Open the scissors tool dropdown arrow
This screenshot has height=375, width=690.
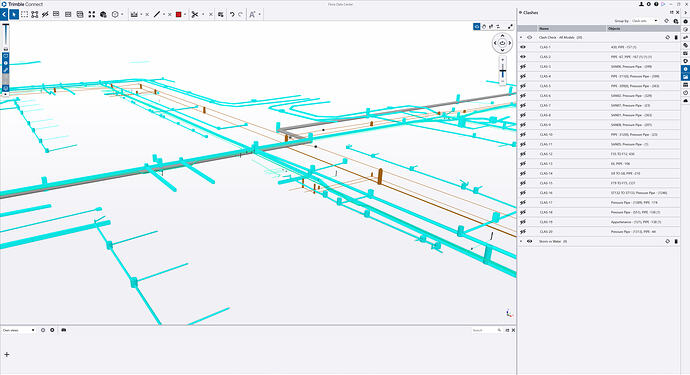[x=203, y=15]
